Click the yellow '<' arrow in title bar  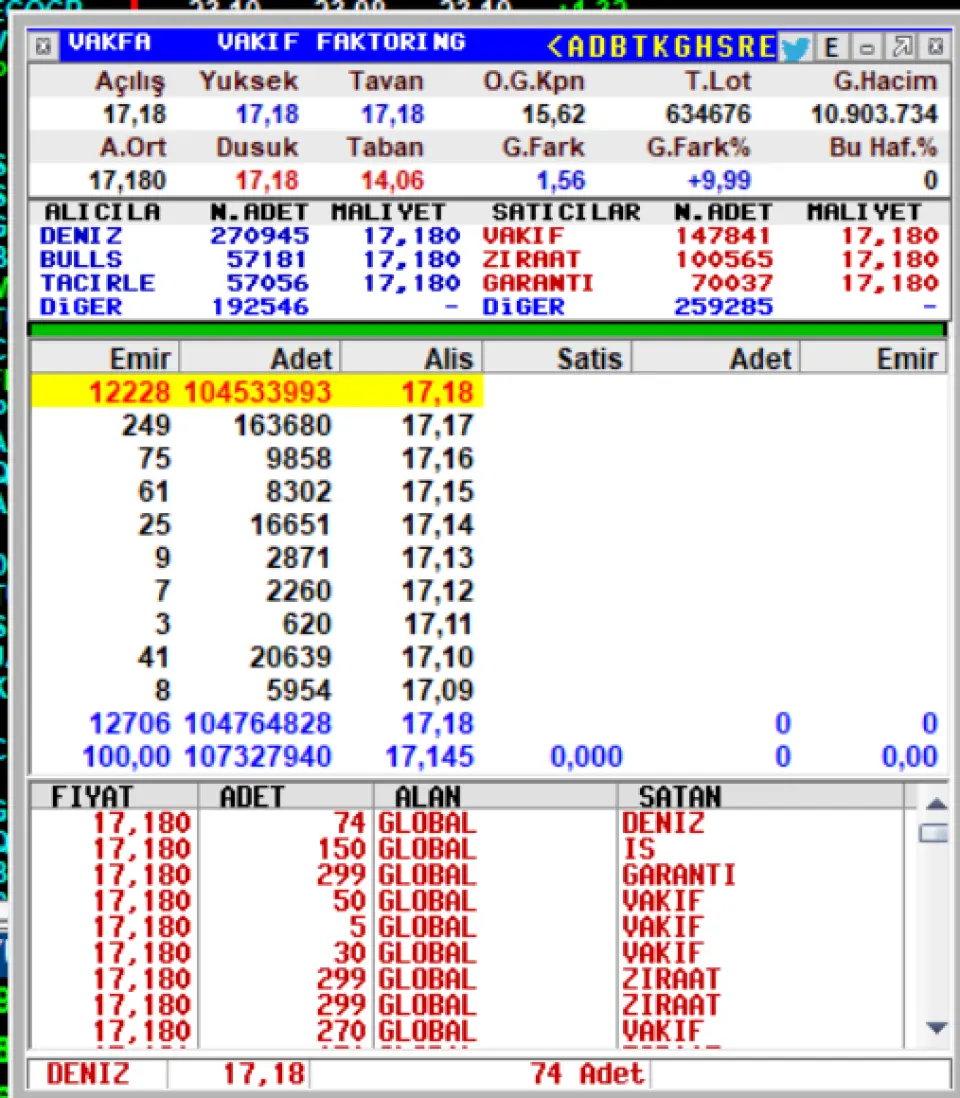tap(556, 46)
